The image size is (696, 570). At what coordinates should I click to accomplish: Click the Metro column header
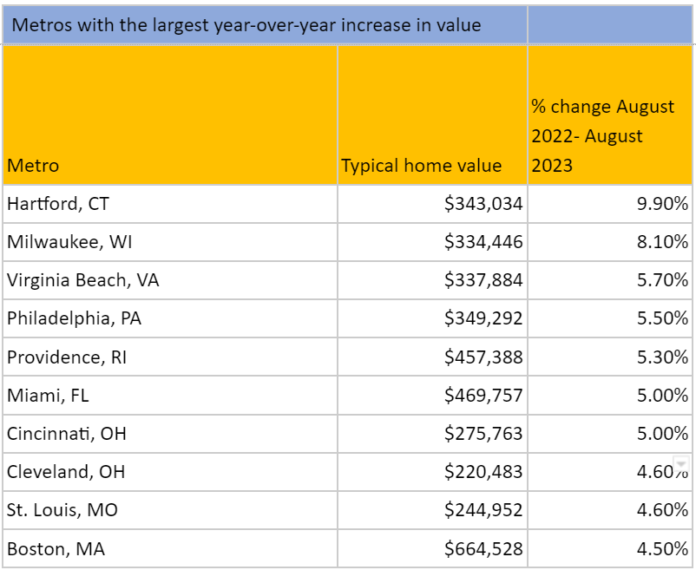[33, 166]
